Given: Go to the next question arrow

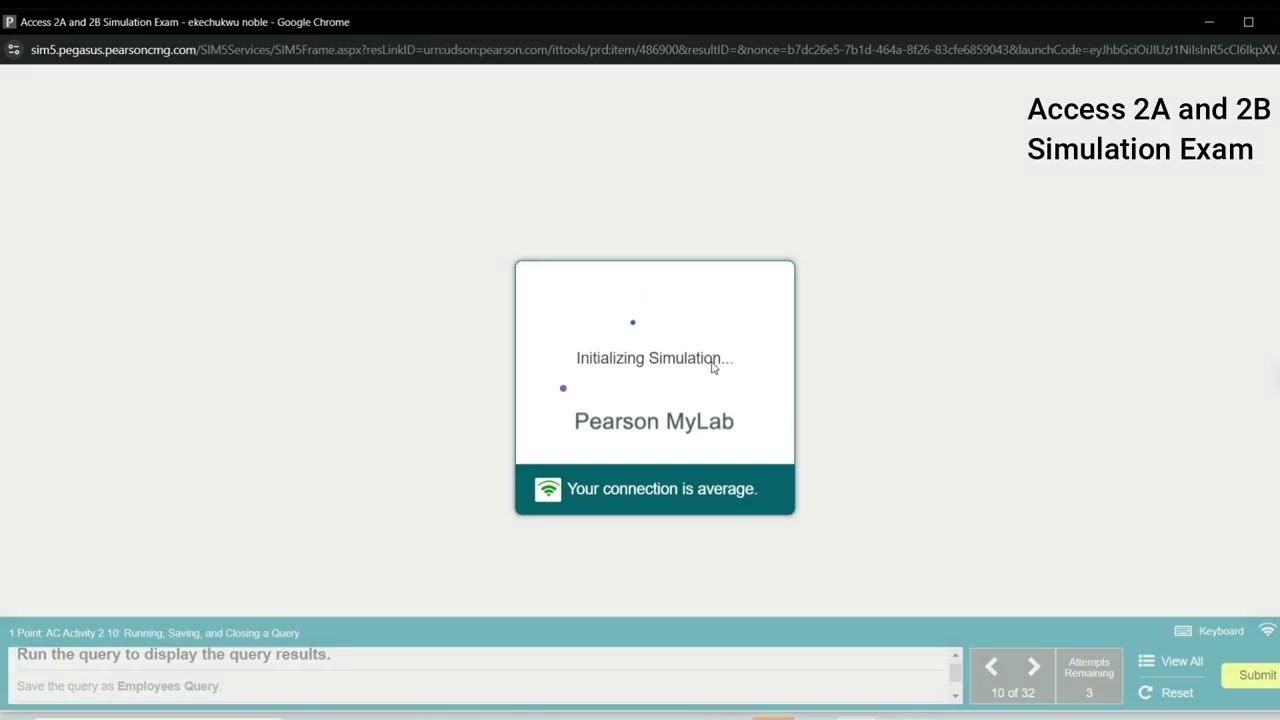Looking at the screenshot, I should point(1034,667).
